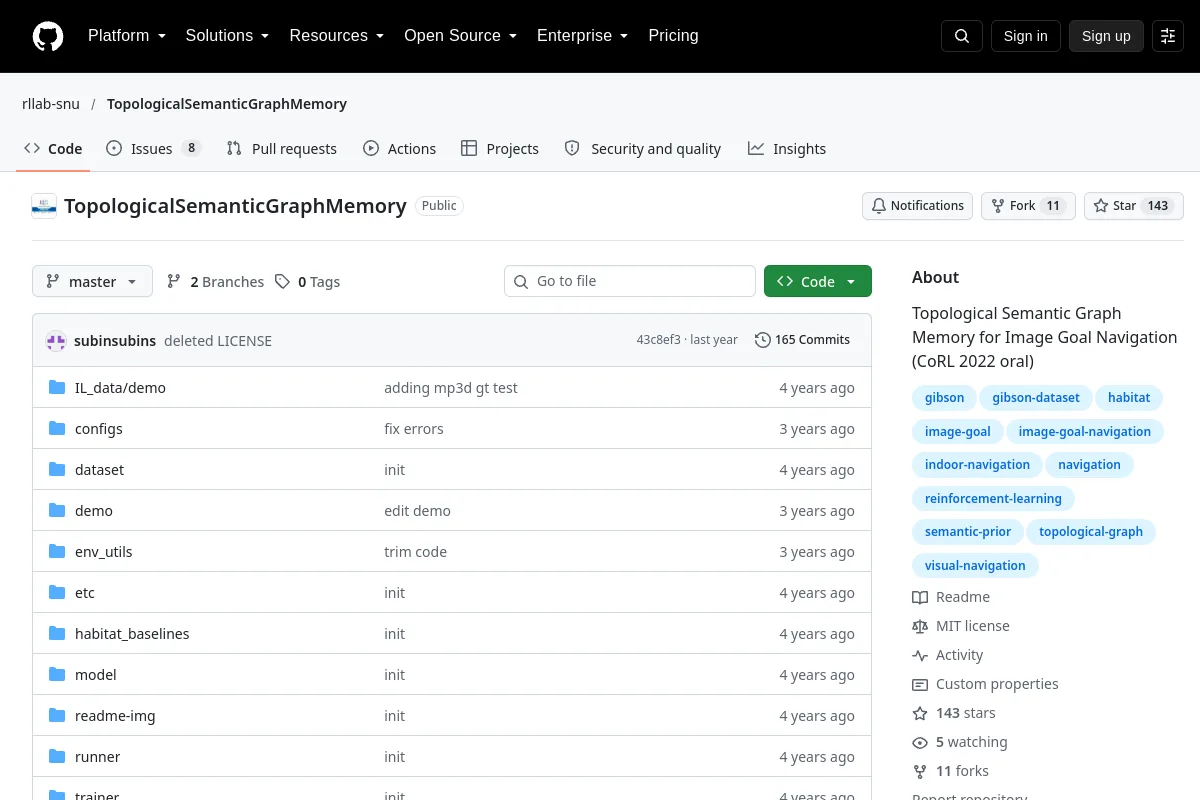Screen dimensions: 1200x800
Task: Open the reinforcement-learning topic tag
Action: point(993,498)
